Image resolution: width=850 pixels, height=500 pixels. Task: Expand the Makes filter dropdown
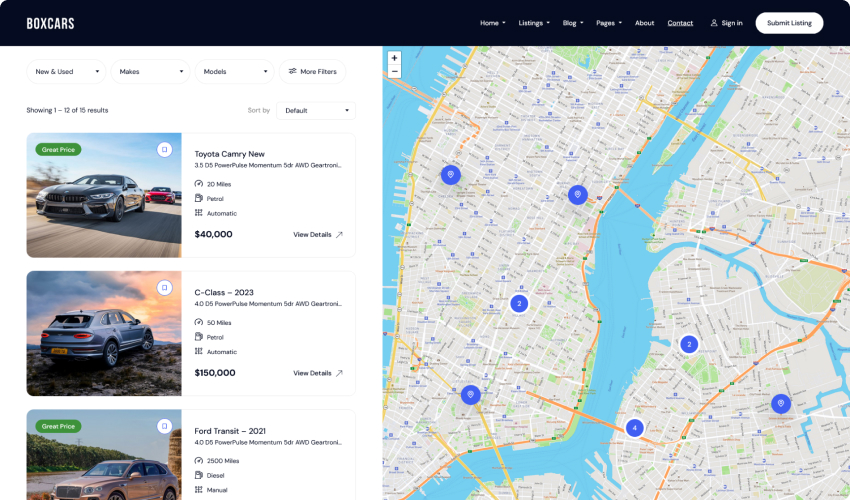pyautogui.click(x=150, y=72)
